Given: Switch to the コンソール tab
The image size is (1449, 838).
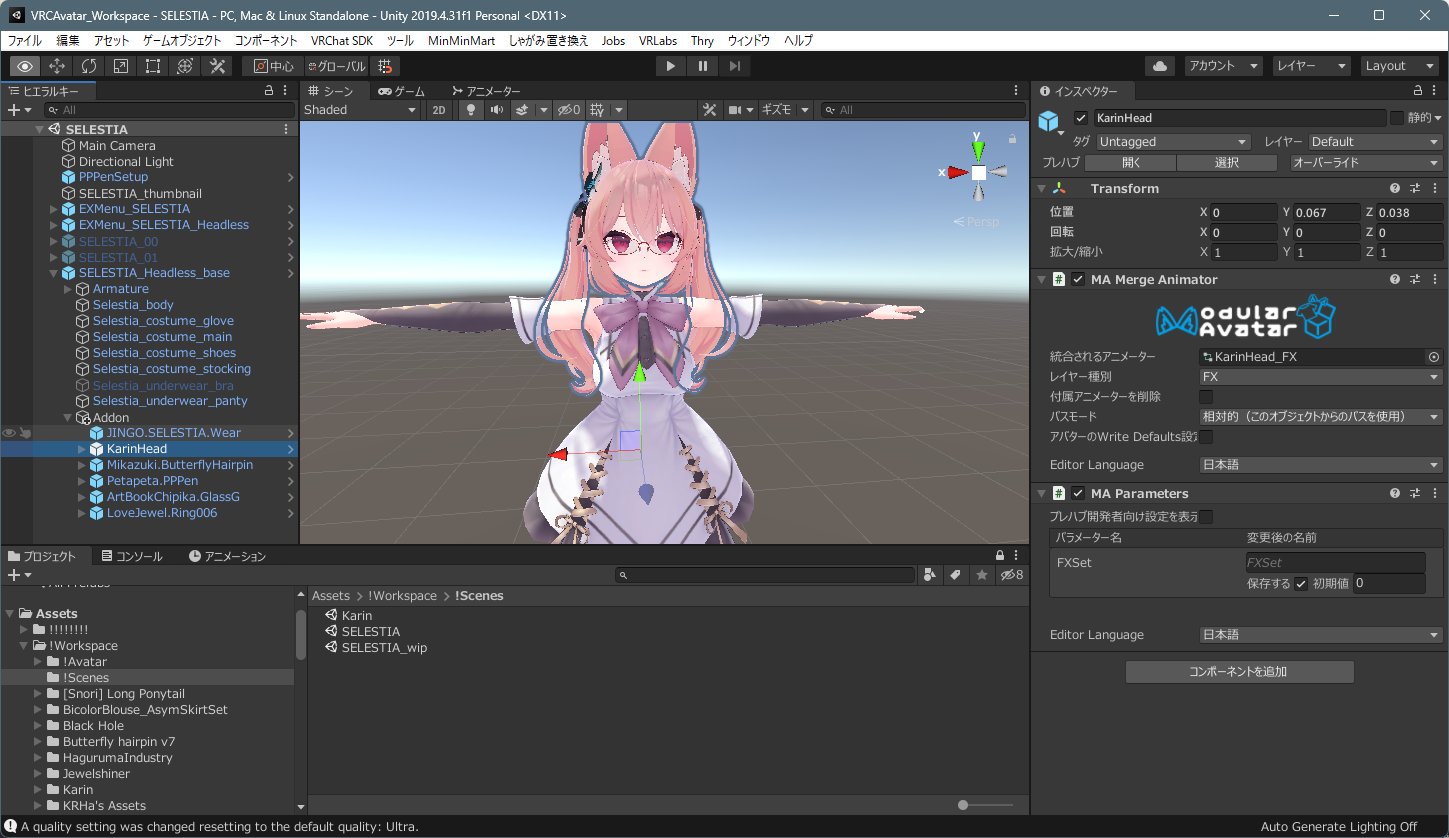Looking at the screenshot, I should 131,556.
